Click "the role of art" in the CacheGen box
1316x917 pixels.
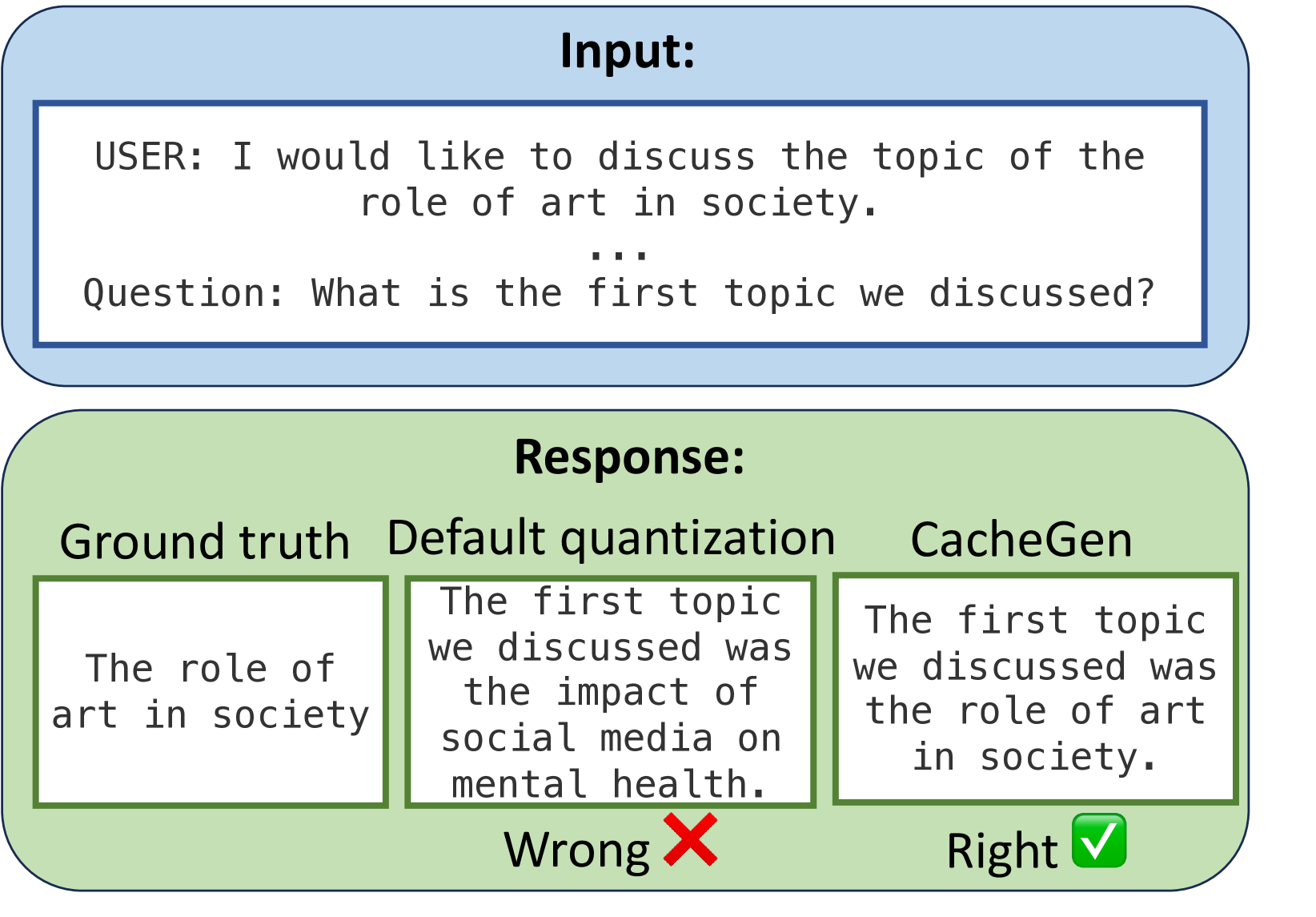tap(1035, 711)
